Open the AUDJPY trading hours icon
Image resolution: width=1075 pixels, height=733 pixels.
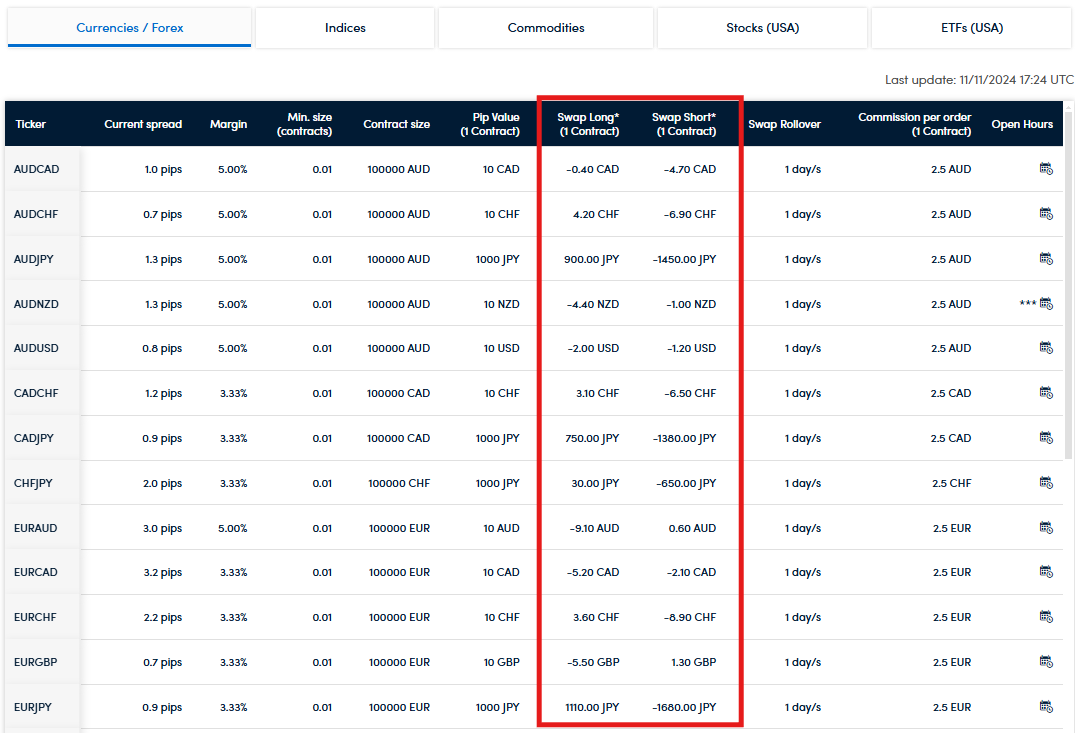[1046, 259]
